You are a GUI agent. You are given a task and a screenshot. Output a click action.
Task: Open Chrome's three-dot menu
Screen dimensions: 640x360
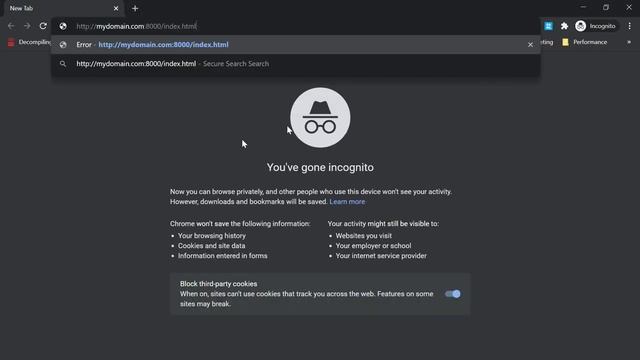(629, 26)
